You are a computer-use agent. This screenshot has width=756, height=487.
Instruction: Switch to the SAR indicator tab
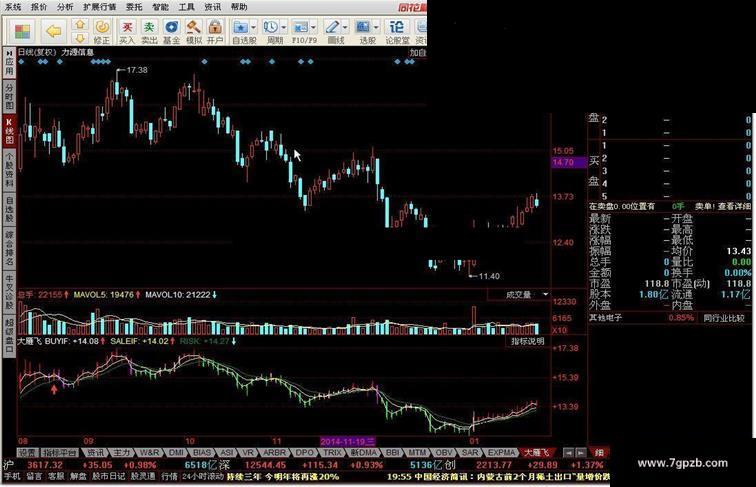click(469, 452)
